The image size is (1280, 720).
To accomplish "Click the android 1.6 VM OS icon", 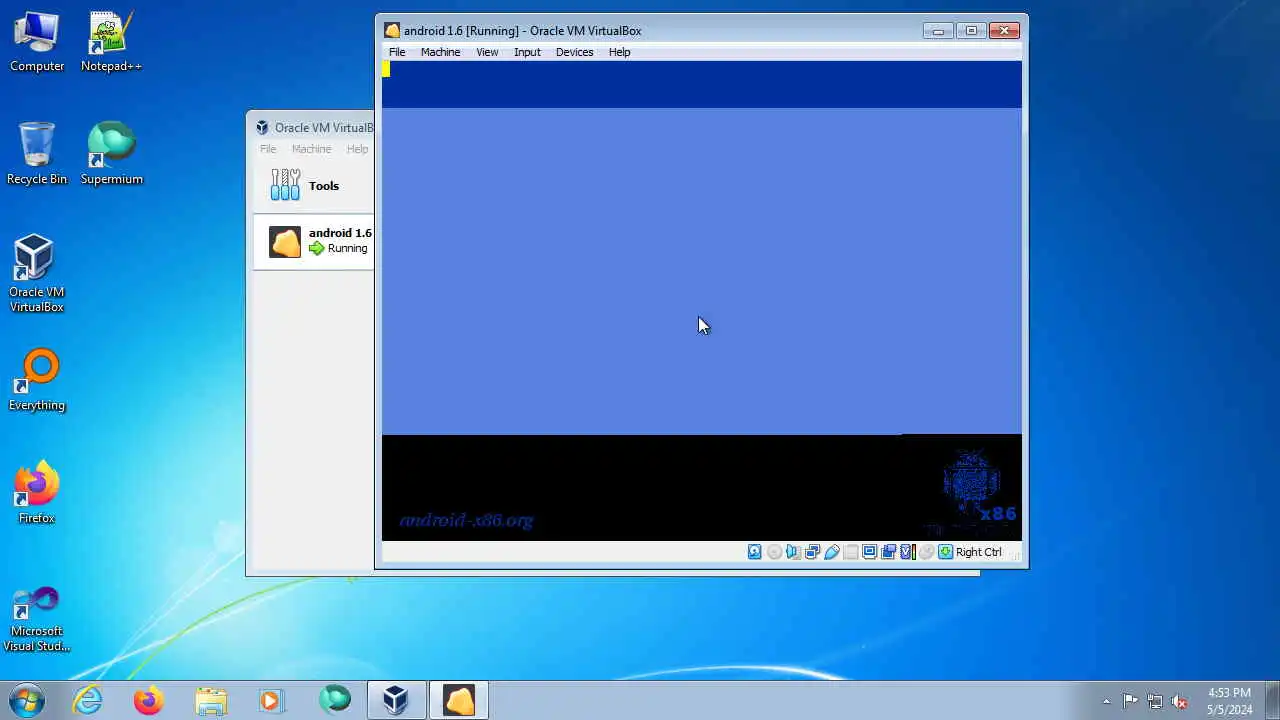I will (285, 241).
